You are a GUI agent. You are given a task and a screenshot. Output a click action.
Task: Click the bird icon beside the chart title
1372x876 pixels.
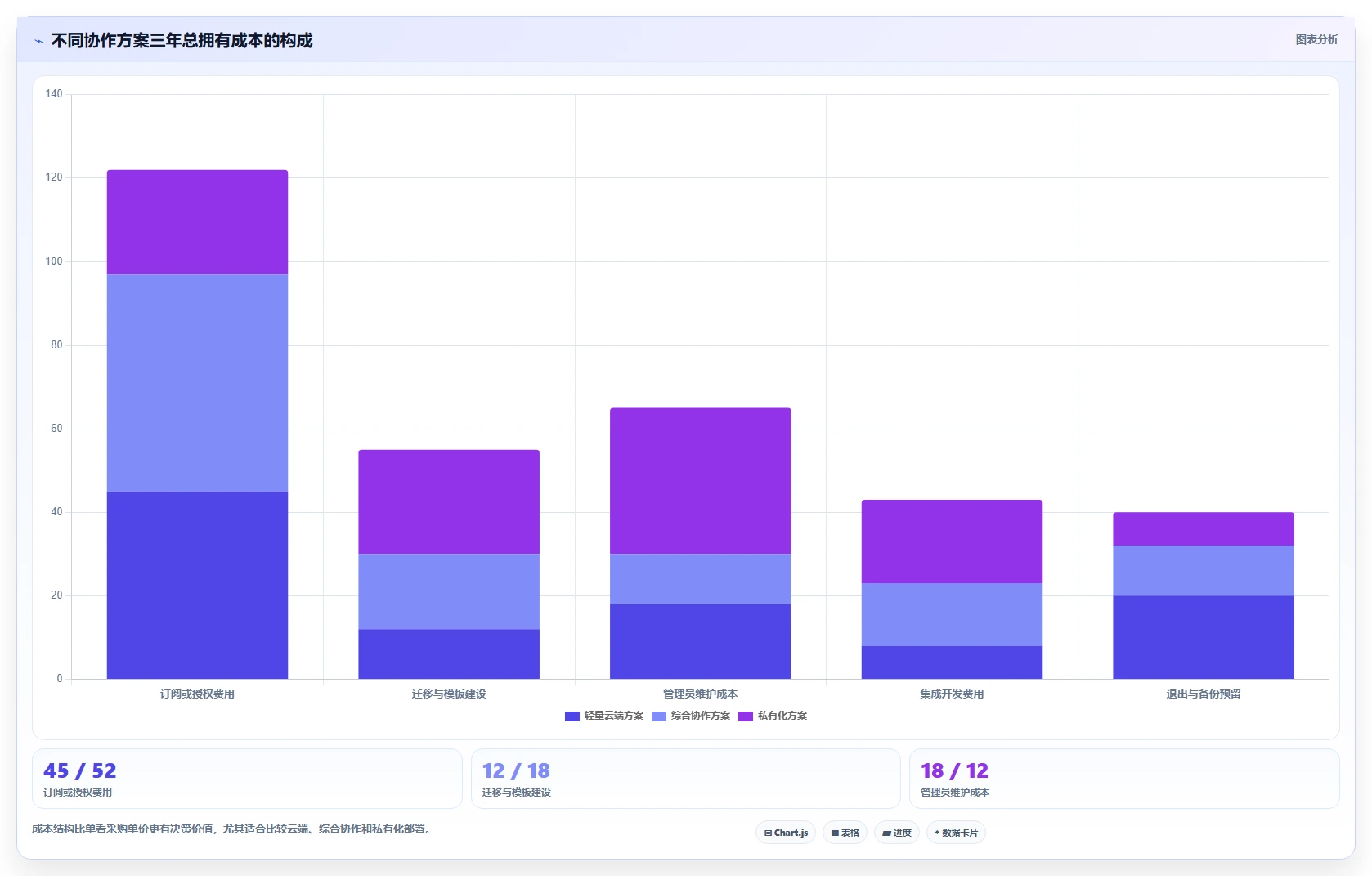(x=38, y=41)
